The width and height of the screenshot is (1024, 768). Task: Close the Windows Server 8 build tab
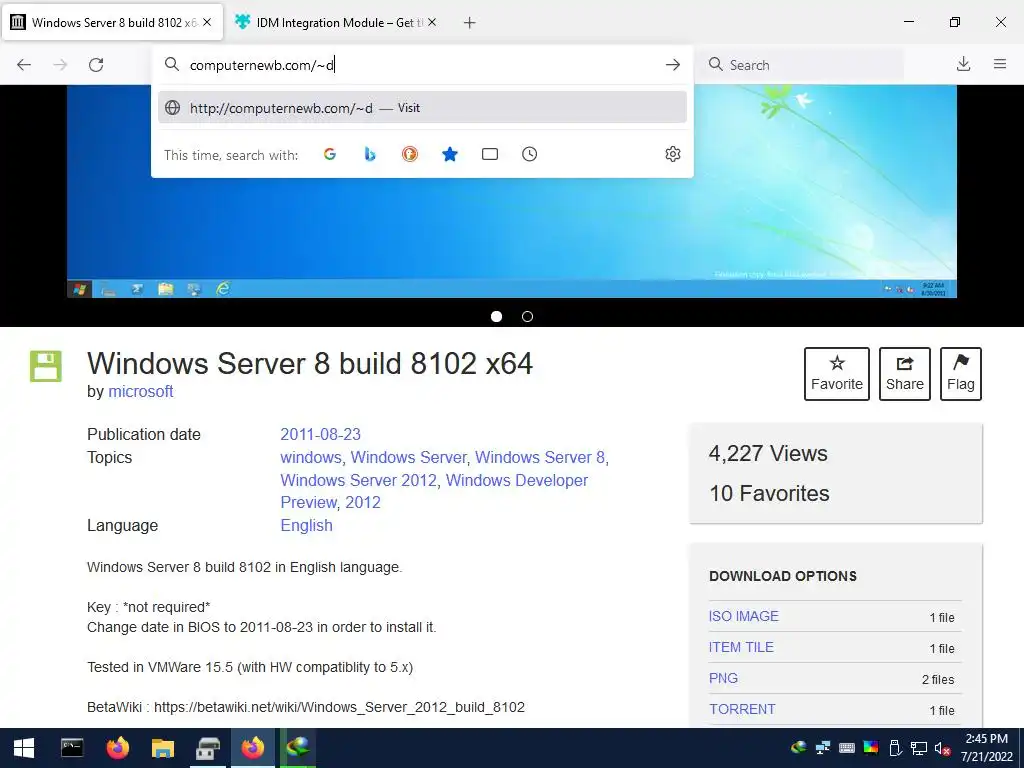tap(207, 22)
